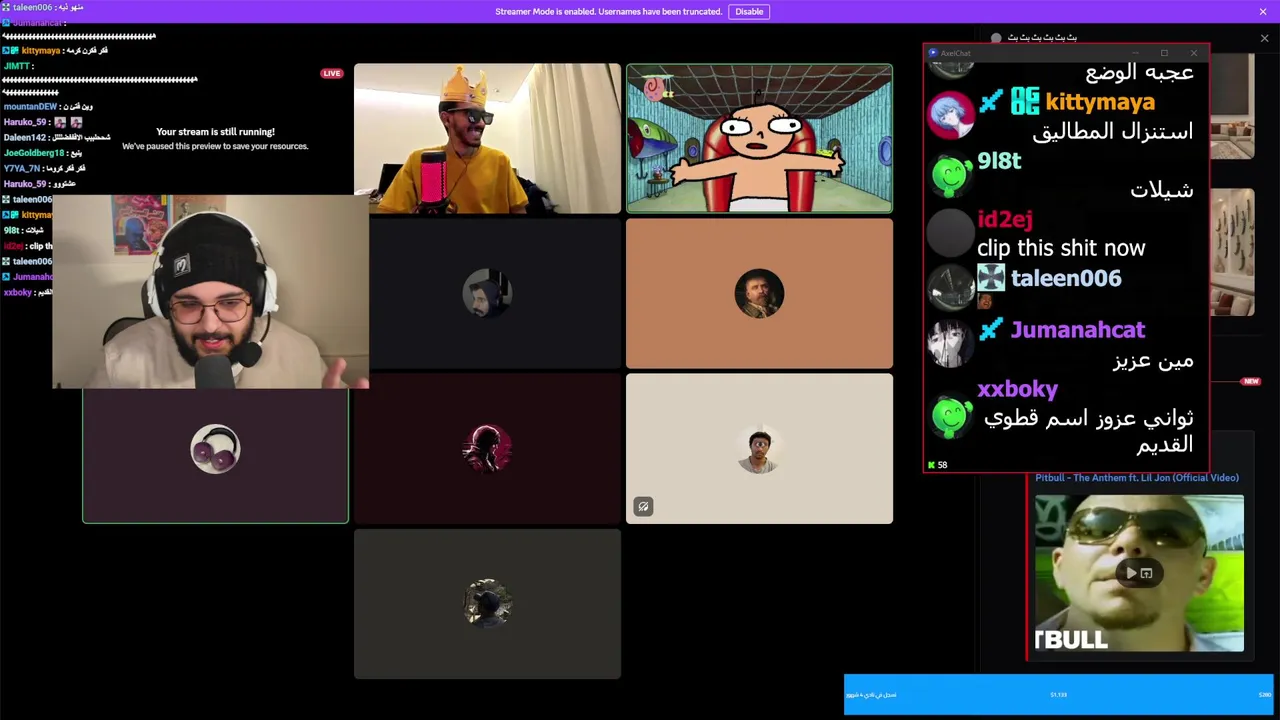The height and width of the screenshot is (720, 1280).
Task: Click 'Your stream is still running!' notice
Action: pos(215,132)
